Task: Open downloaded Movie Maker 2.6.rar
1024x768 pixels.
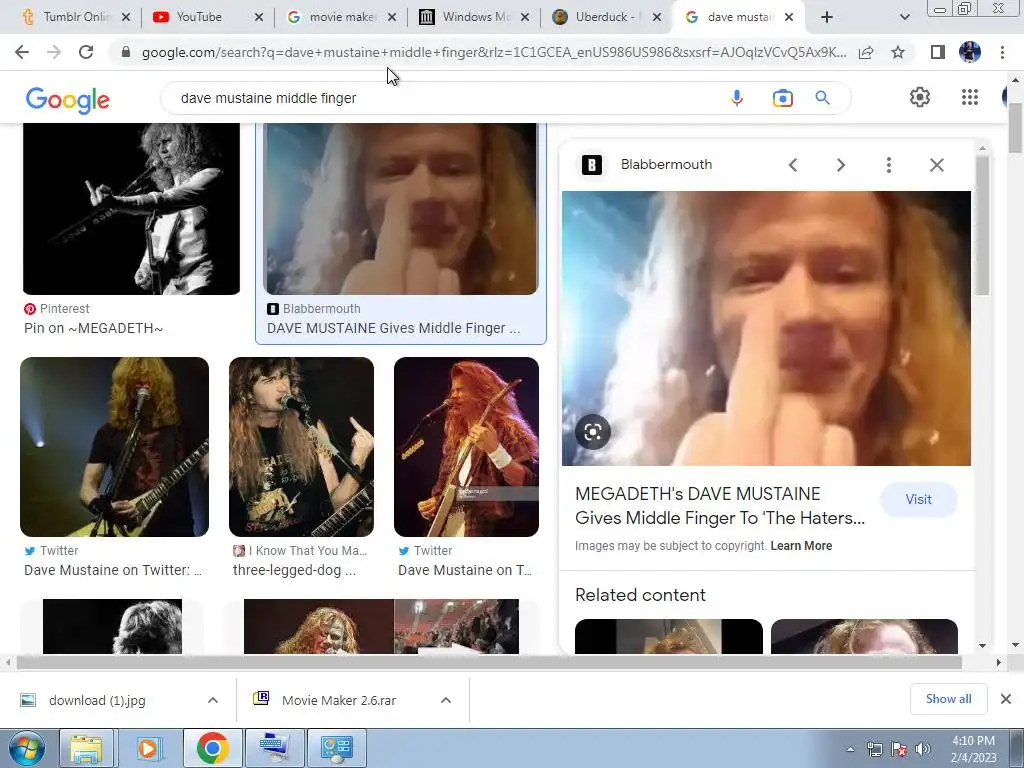Action: point(338,700)
